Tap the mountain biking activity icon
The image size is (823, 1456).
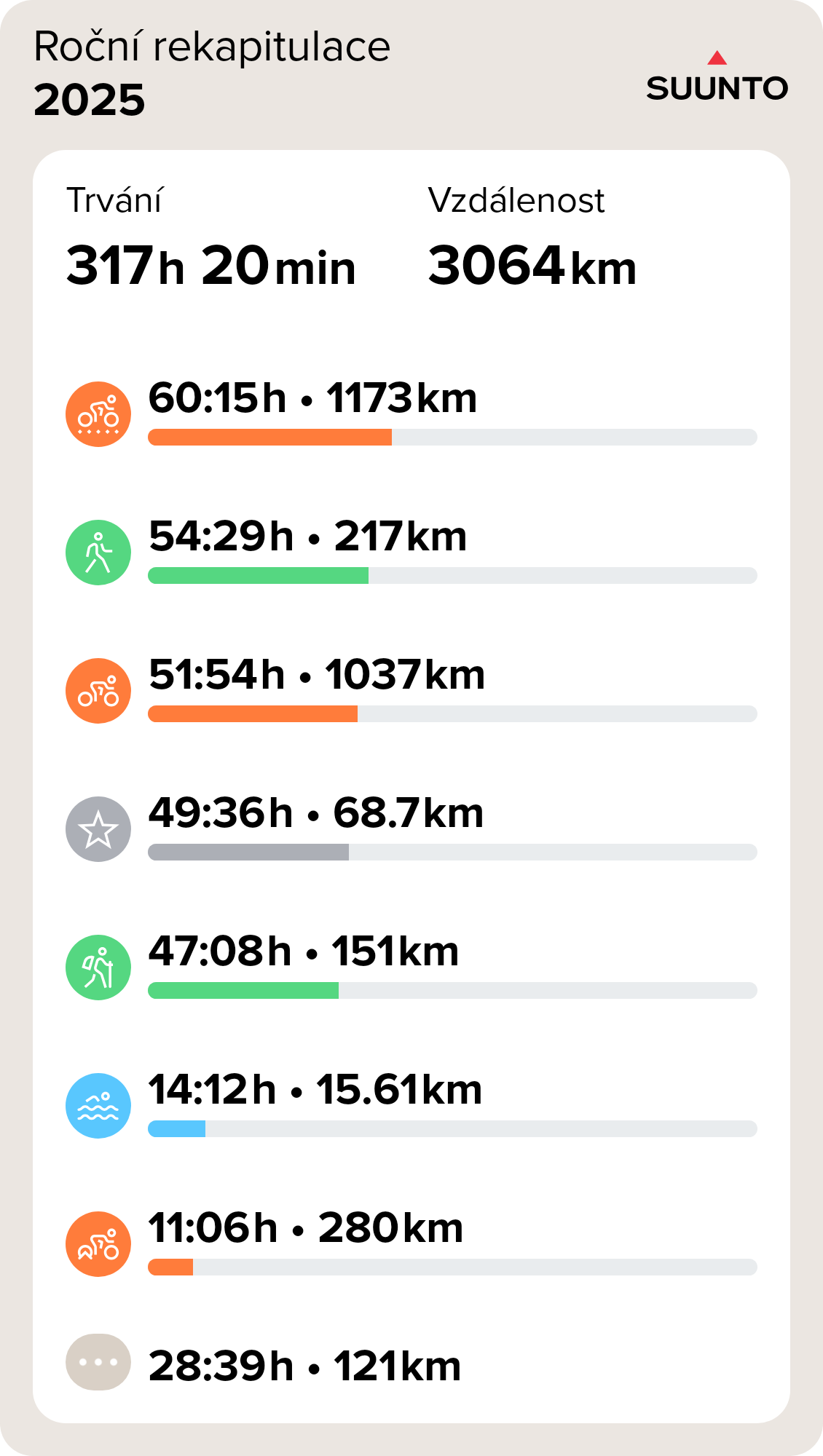click(x=98, y=414)
